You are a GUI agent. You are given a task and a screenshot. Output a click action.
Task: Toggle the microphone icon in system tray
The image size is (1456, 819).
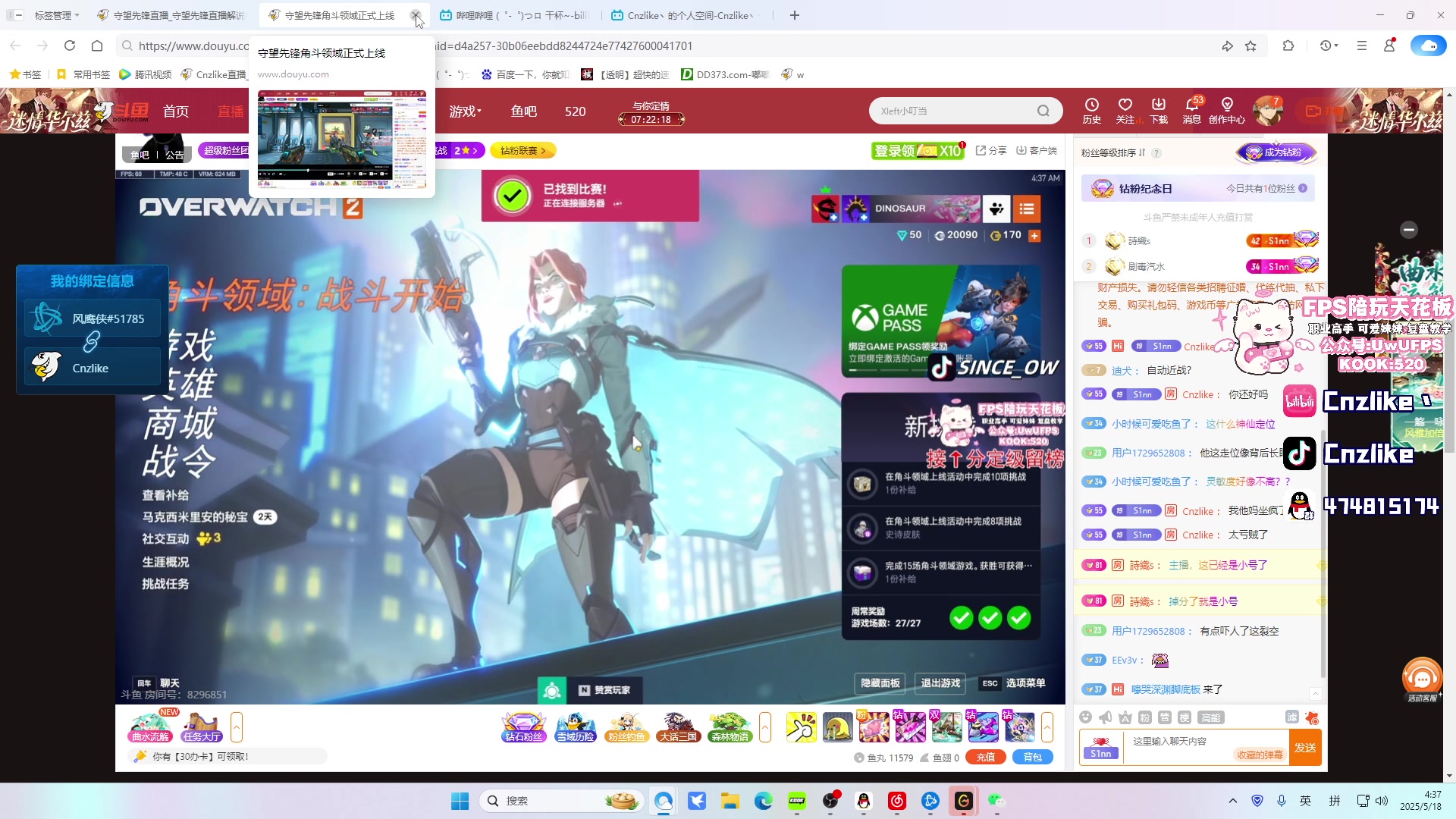(x=1282, y=801)
